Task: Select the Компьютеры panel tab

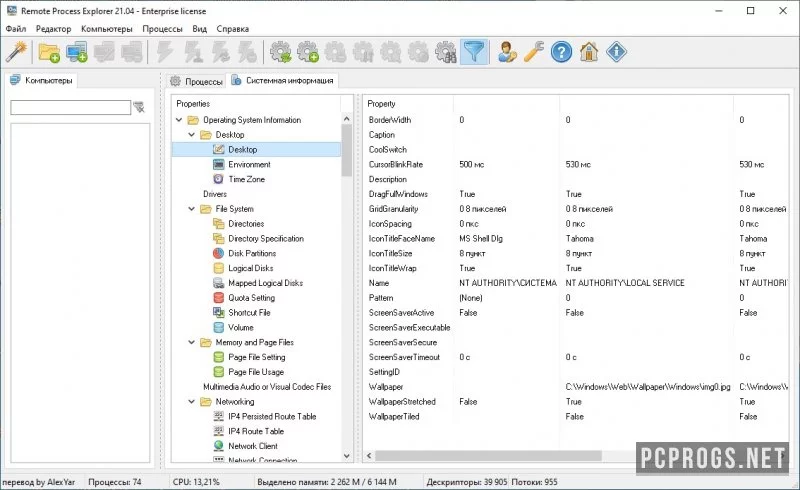Action: (41, 80)
